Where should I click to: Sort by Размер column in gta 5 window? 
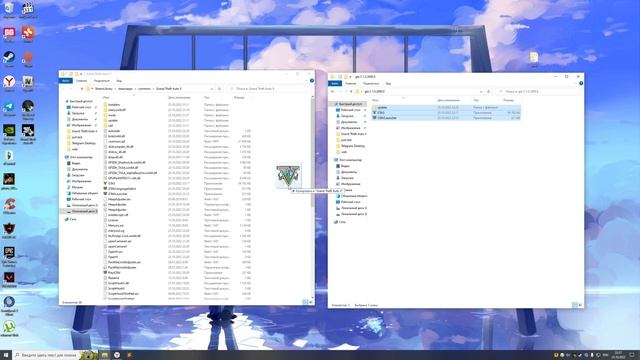pos(508,100)
